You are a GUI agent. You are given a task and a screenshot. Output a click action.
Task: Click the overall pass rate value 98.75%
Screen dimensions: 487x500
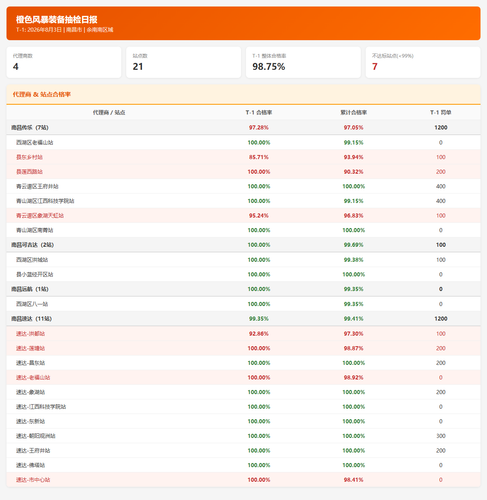click(x=269, y=67)
